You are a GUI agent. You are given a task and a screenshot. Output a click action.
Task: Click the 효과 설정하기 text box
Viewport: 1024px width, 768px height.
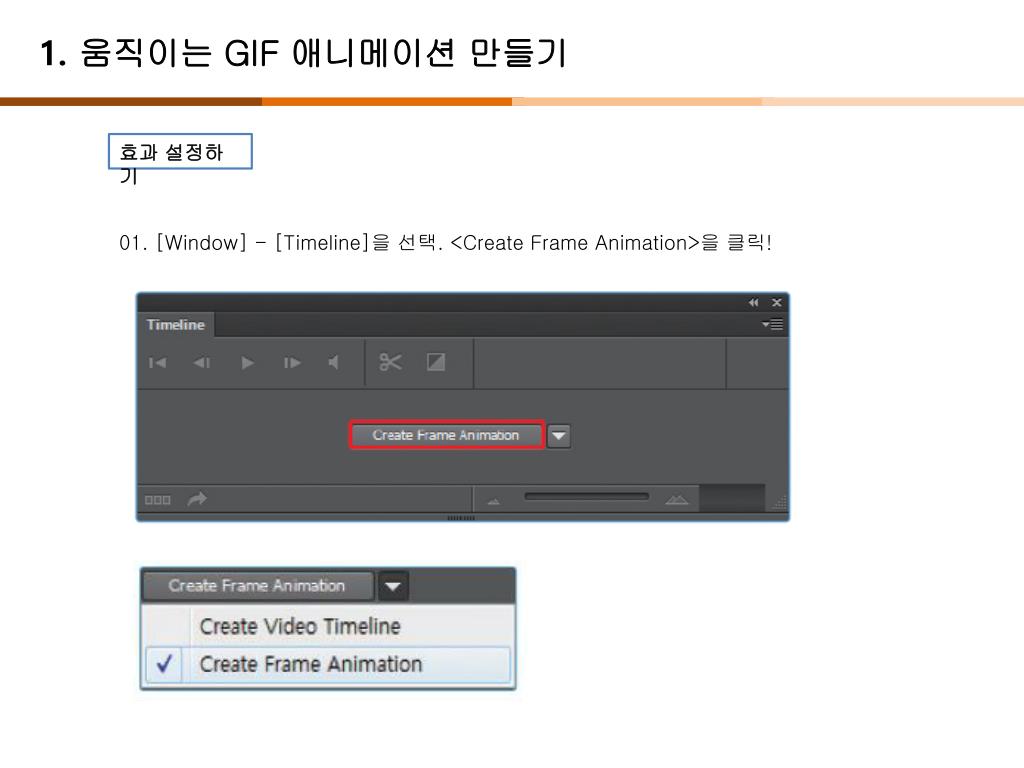180,152
